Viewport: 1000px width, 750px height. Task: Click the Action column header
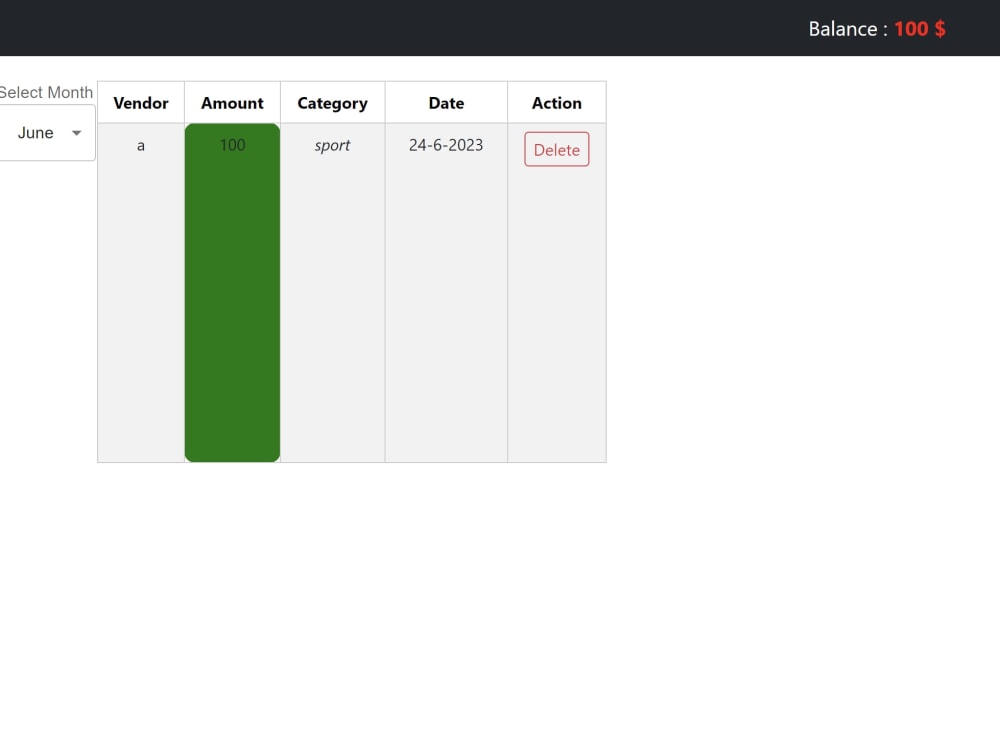pyautogui.click(x=556, y=102)
